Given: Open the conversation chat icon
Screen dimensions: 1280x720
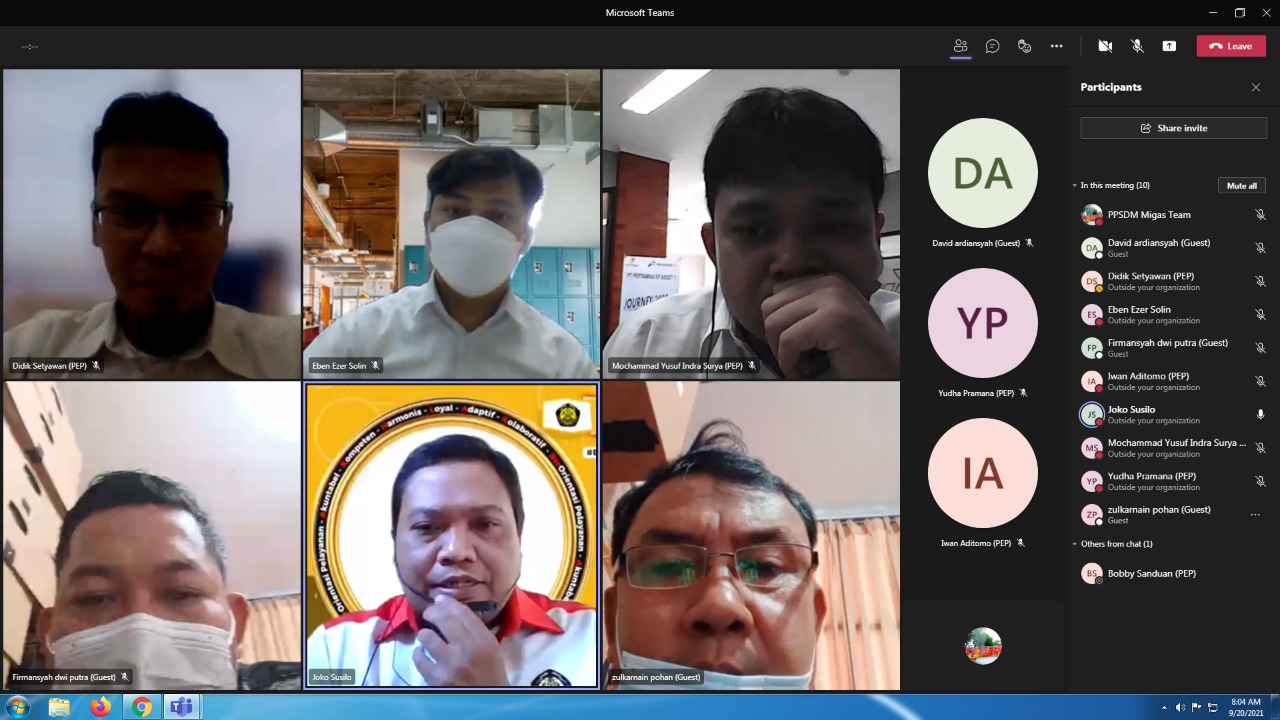Looking at the screenshot, I should point(992,46).
